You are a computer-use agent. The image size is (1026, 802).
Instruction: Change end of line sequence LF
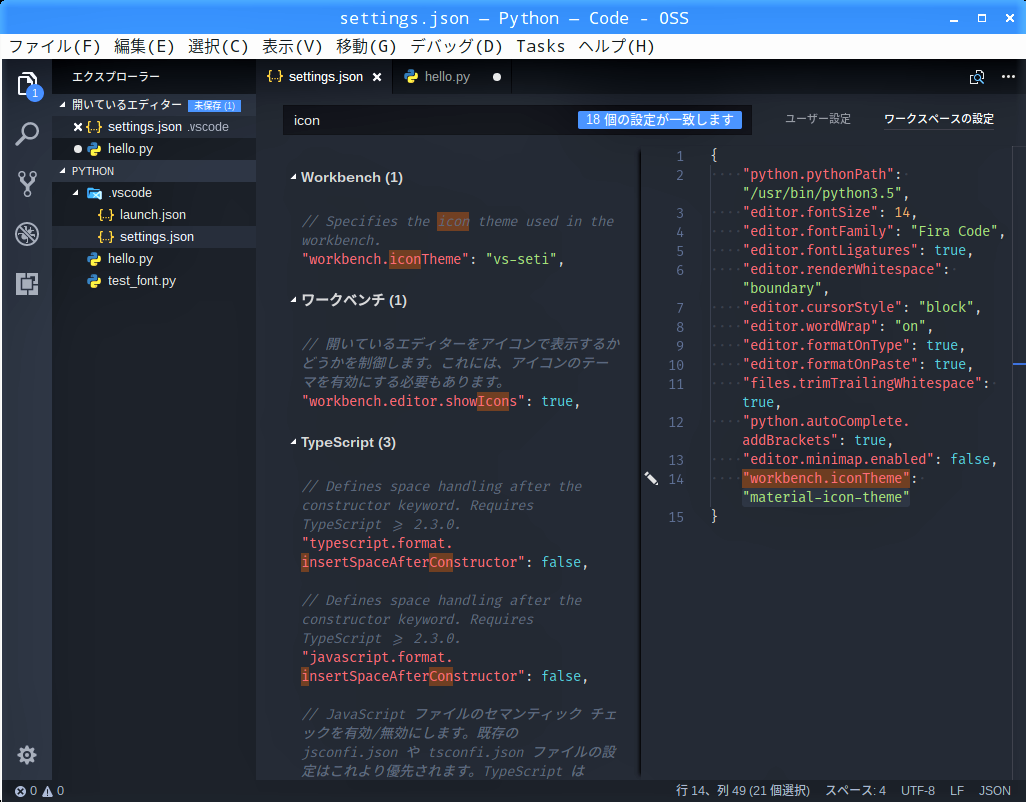click(957, 791)
